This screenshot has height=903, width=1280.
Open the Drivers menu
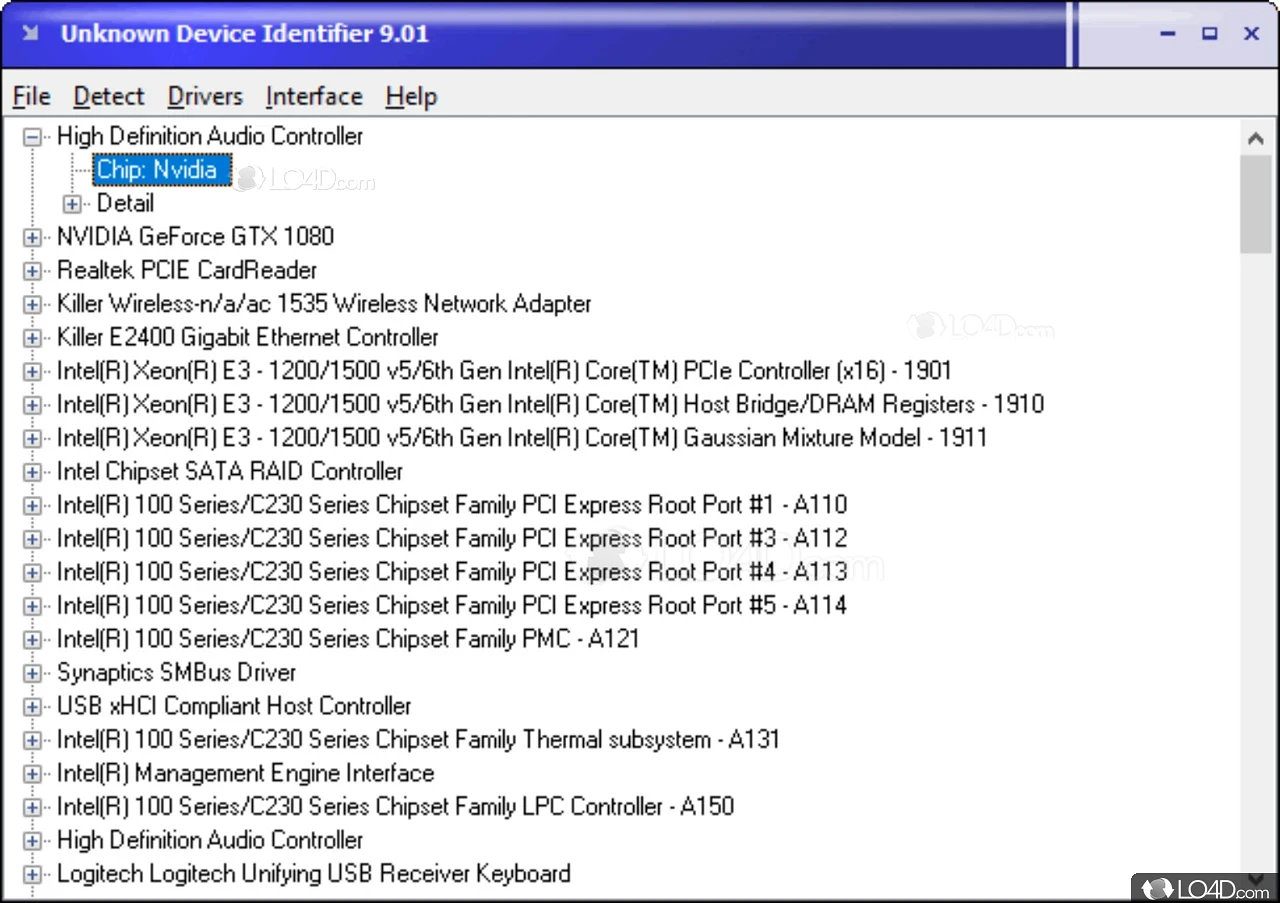coord(205,97)
